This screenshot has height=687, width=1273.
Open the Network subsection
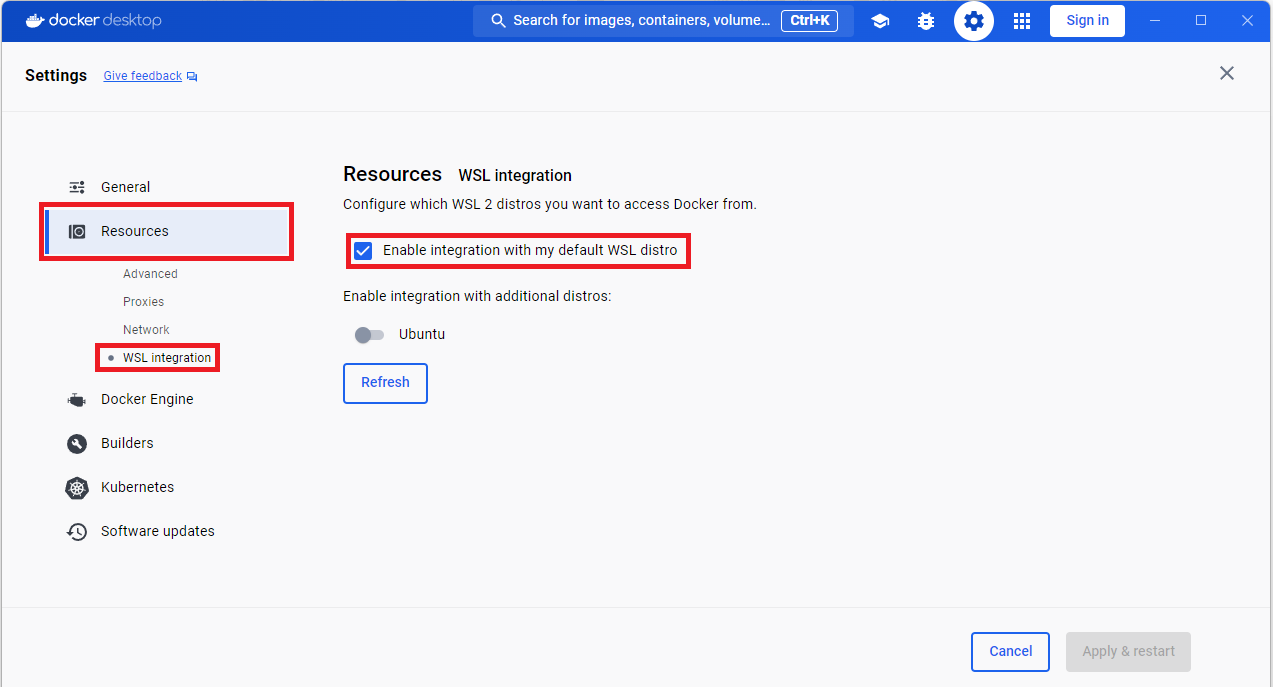coord(146,330)
